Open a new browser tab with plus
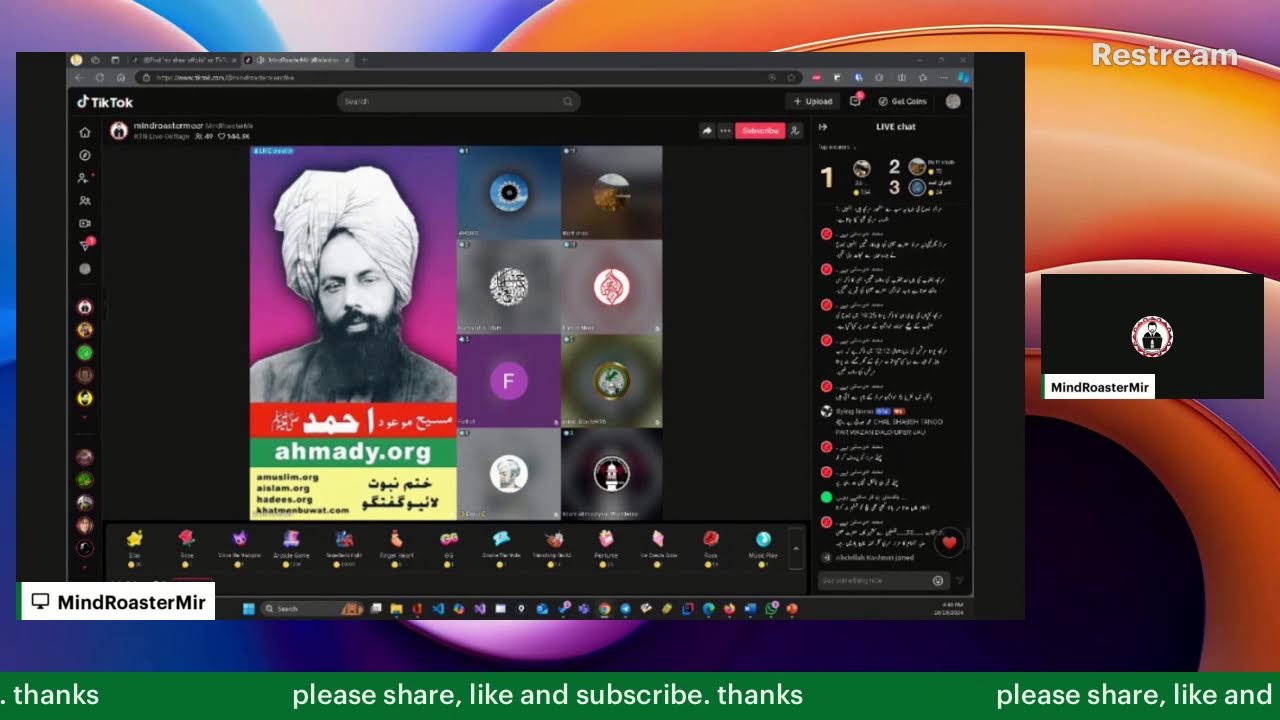Screen dimensions: 1280x720 point(364,60)
